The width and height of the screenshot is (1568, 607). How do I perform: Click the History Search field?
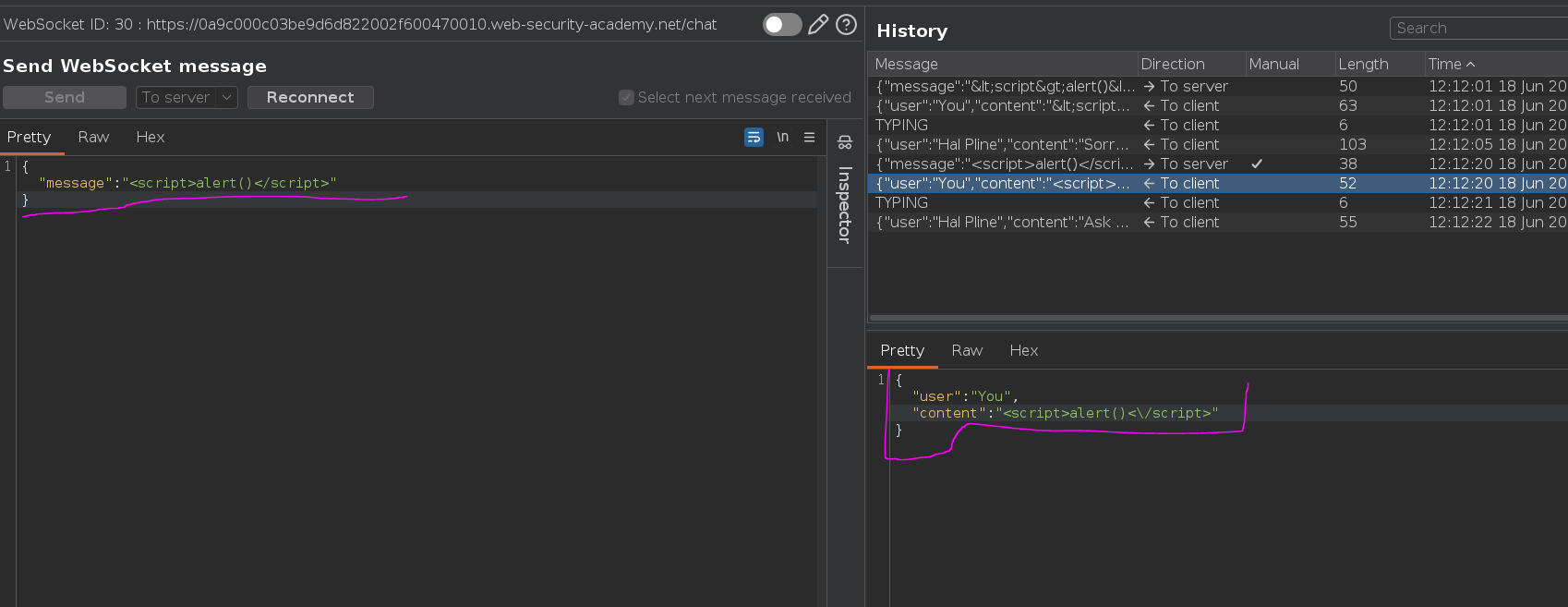pyautogui.click(x=1478, y=29)
